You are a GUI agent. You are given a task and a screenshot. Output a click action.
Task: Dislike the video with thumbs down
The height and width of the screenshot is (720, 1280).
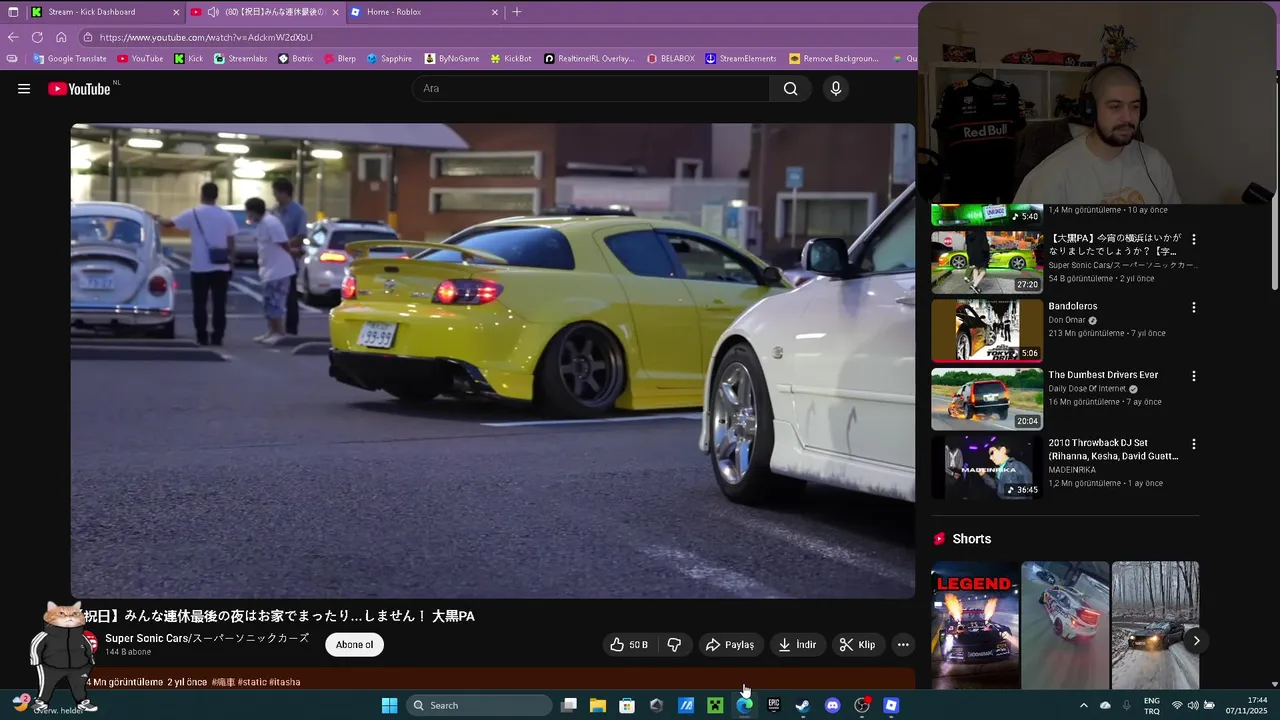click(674, 645)
